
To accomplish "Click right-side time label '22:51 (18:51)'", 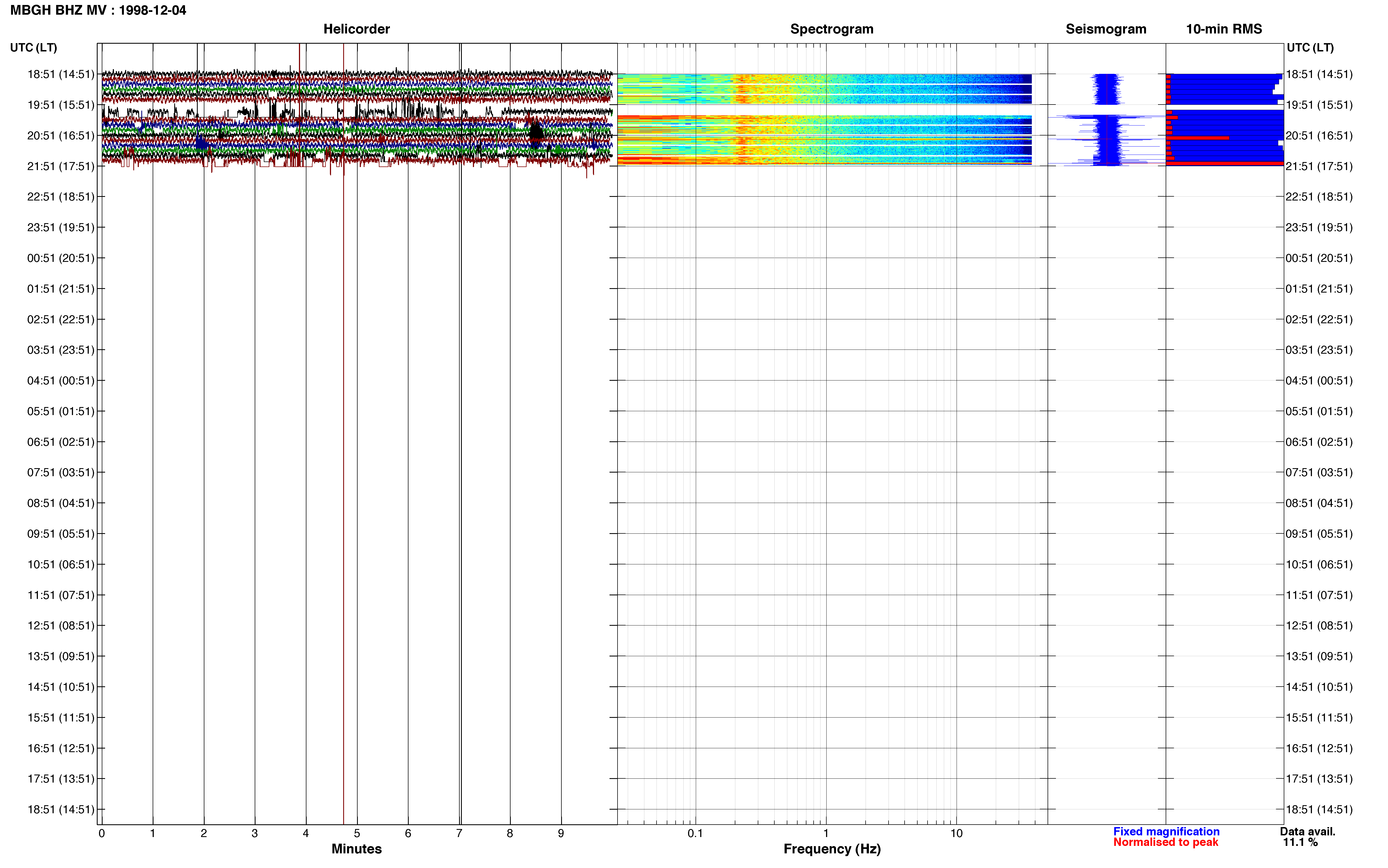I will click(x=1319, y=196).
